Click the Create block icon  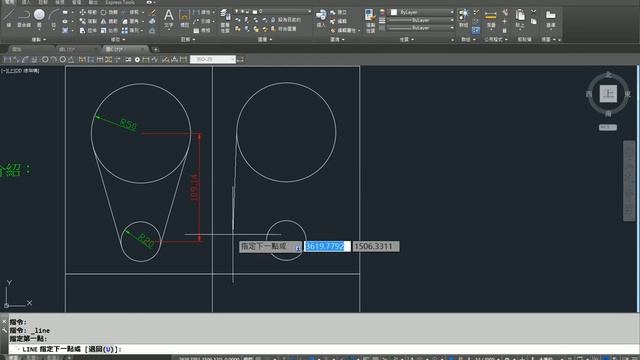click(339, 12)
